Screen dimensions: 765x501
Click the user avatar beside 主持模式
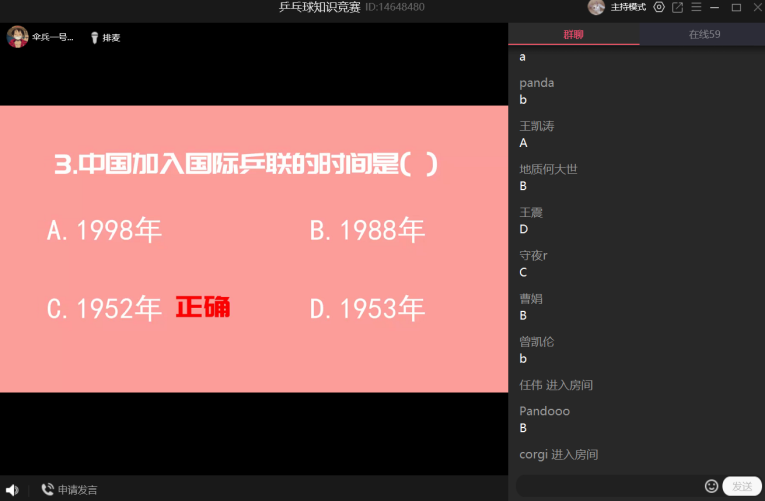tap(596, 8)
